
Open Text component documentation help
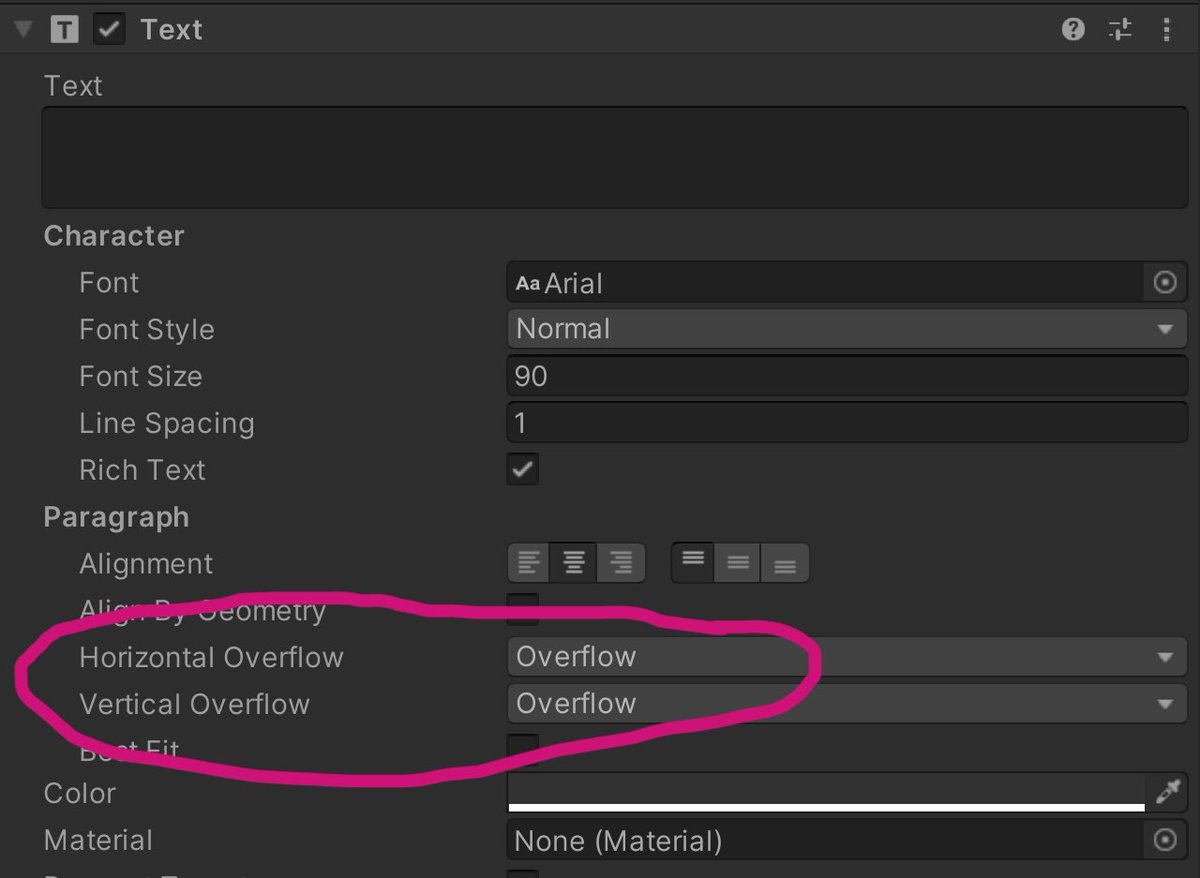click(1072, 29)
